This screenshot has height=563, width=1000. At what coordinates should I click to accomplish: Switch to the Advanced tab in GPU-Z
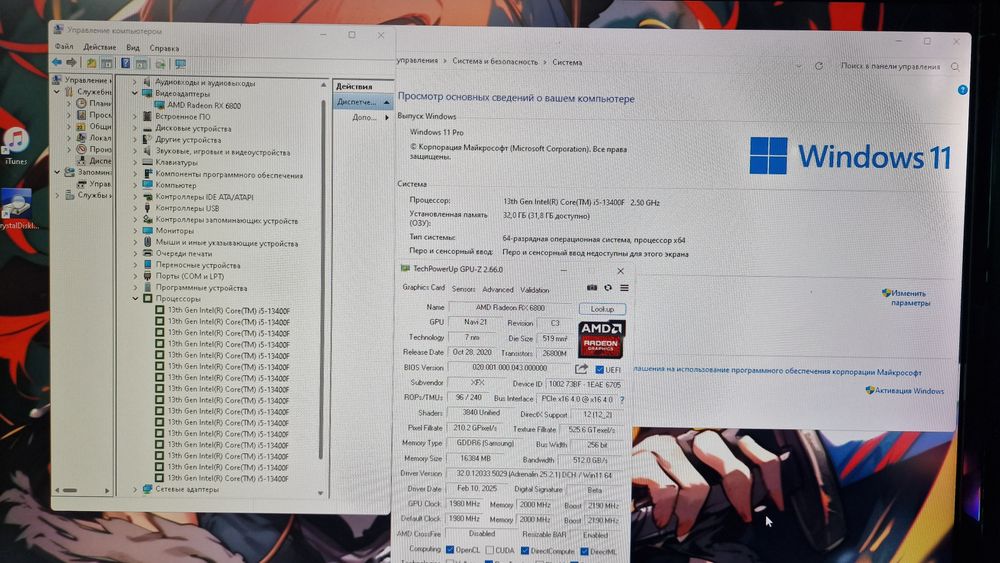point(497,289)
